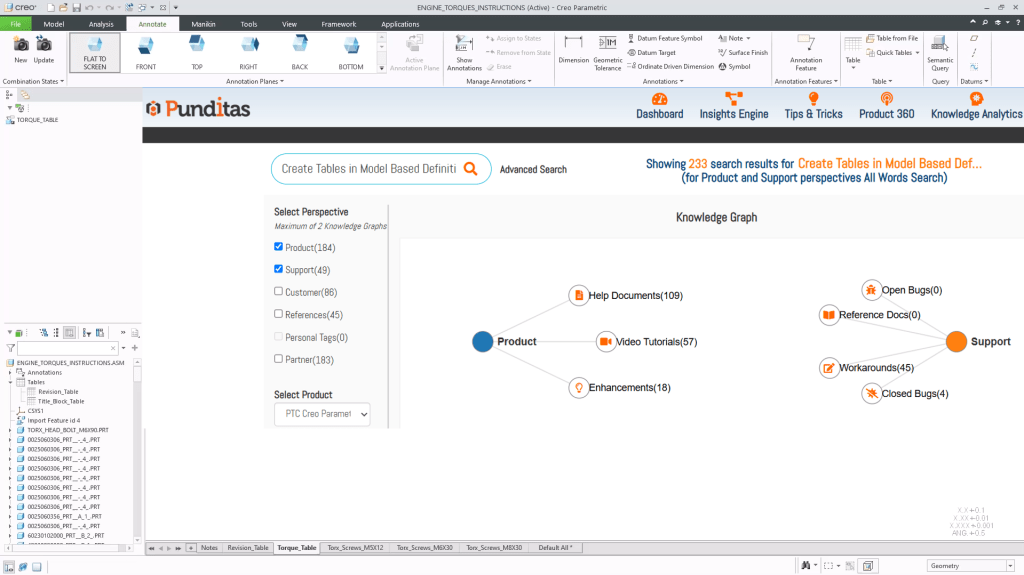Viewport: 1024px width, 575px height.
Task: Click the orange search magnifier icon
Action: click(471, 169)
